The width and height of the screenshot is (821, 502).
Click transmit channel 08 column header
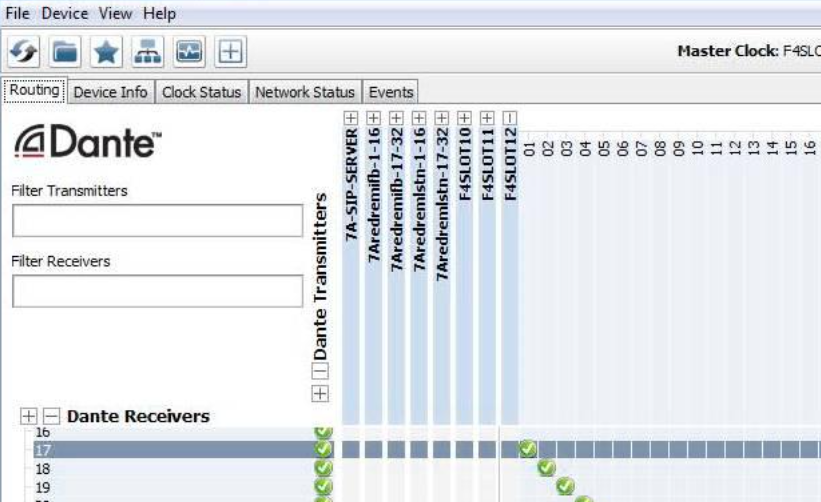(x=660, y=149)
